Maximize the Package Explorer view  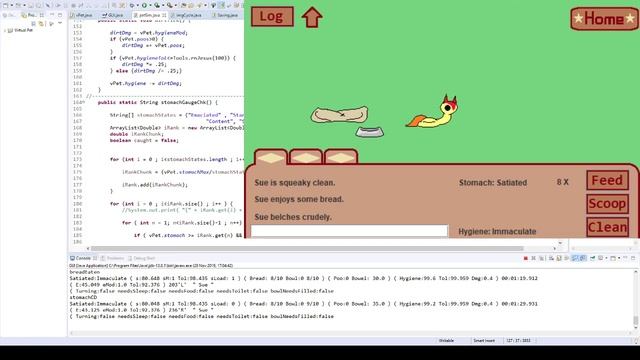coord(60,15)
